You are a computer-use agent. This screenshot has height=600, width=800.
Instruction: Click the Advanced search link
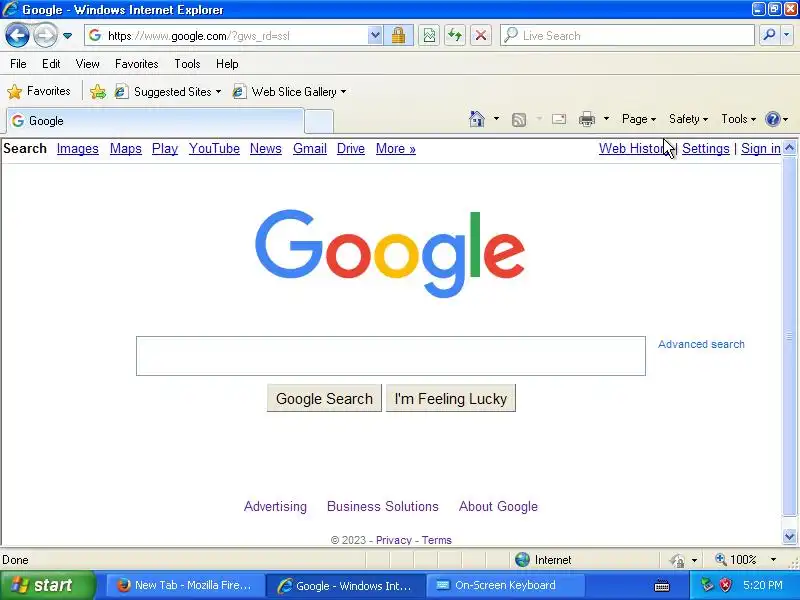pos(701,344)
